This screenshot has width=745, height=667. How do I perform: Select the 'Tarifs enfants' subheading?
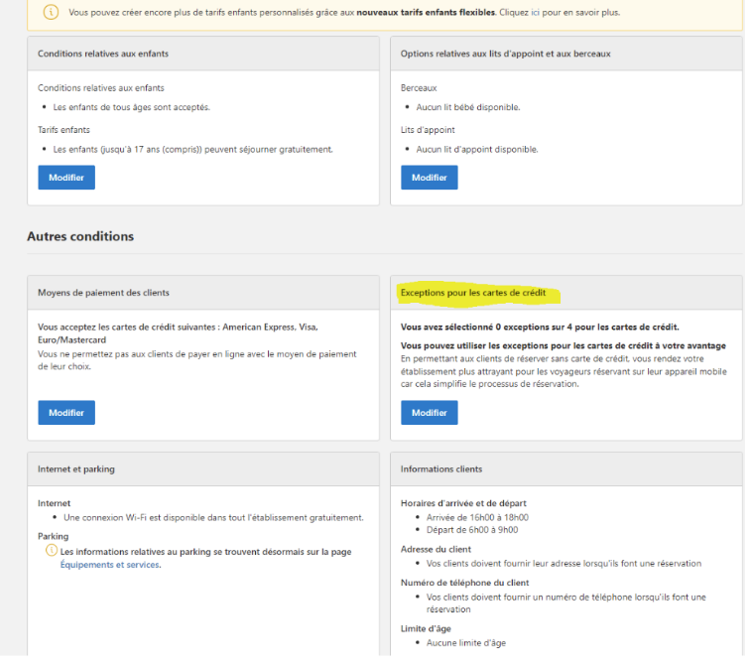pos(64,129)
